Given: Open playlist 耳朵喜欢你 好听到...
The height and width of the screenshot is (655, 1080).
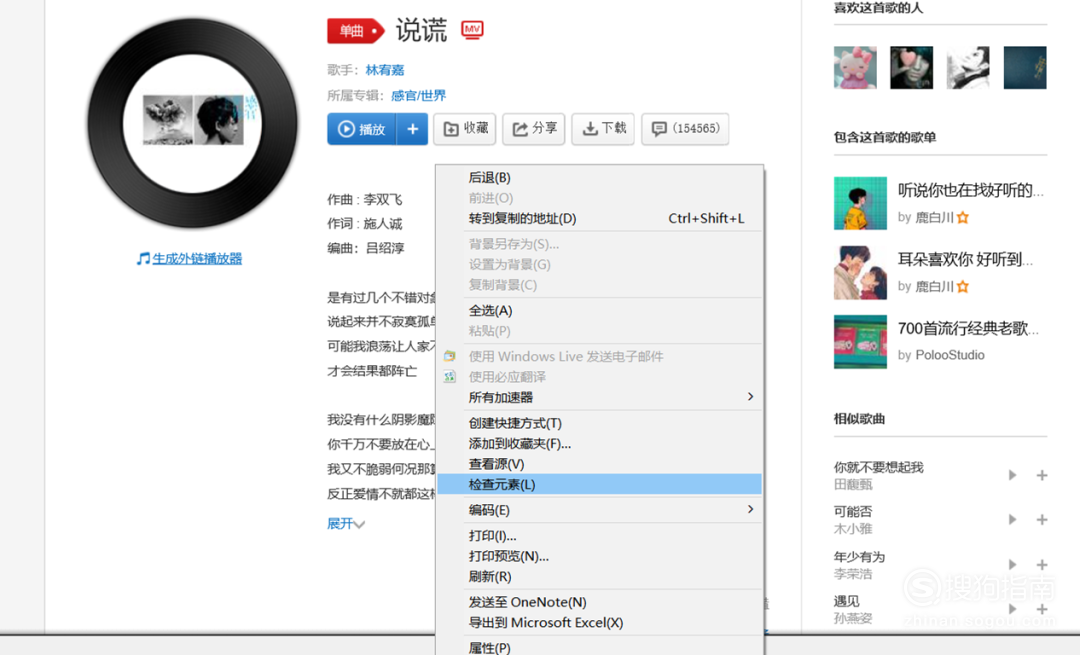Looking at the screenshot, I should click(965, 260).
